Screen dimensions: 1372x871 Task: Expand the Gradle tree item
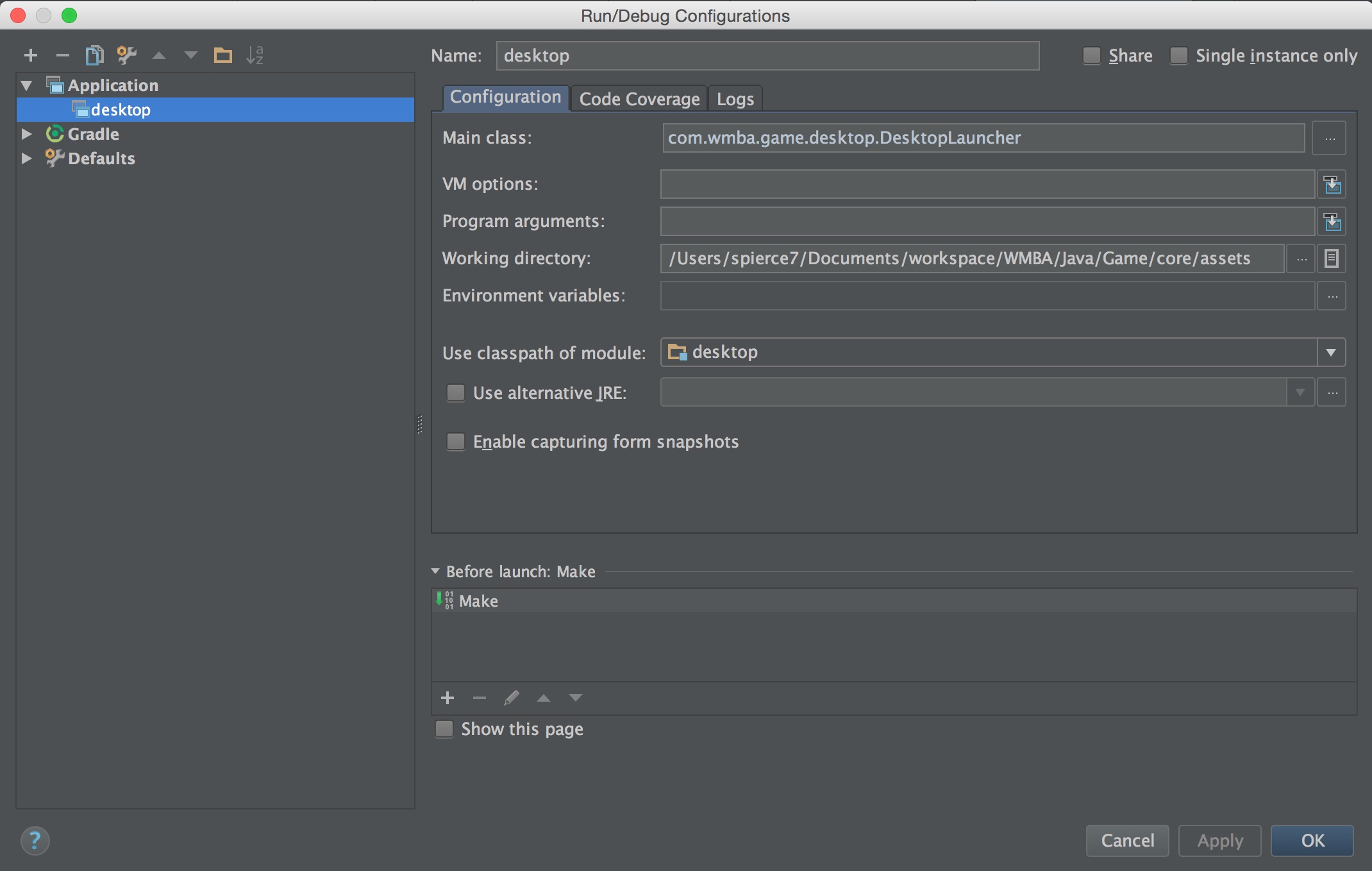point(27,133)
